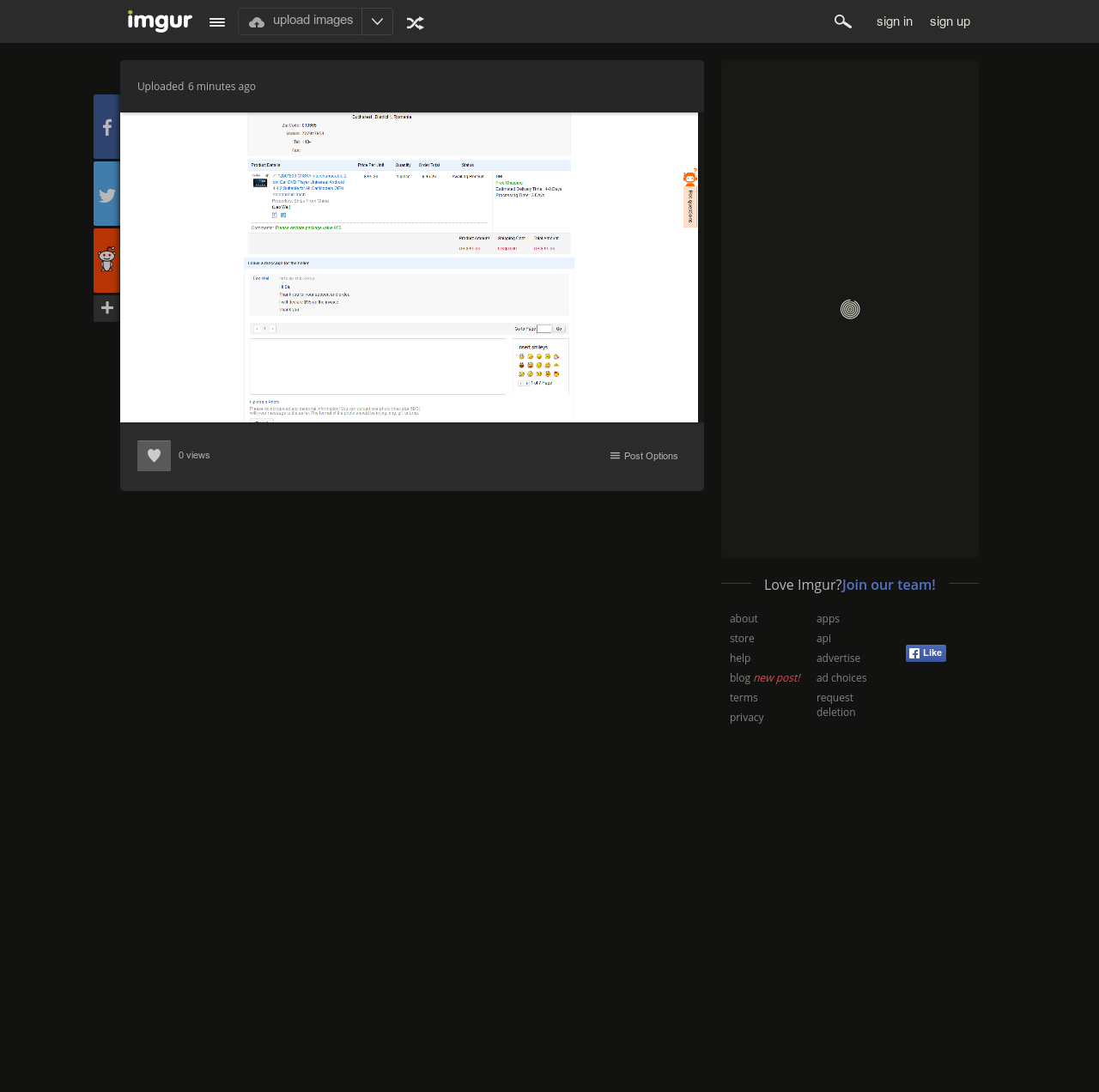The image size is (1099, 1092).
Task: Open the api footer link
Action: 823,639
